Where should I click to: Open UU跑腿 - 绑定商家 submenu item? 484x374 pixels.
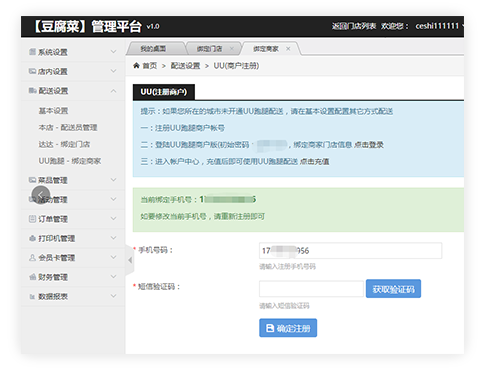tap(70, 161)
